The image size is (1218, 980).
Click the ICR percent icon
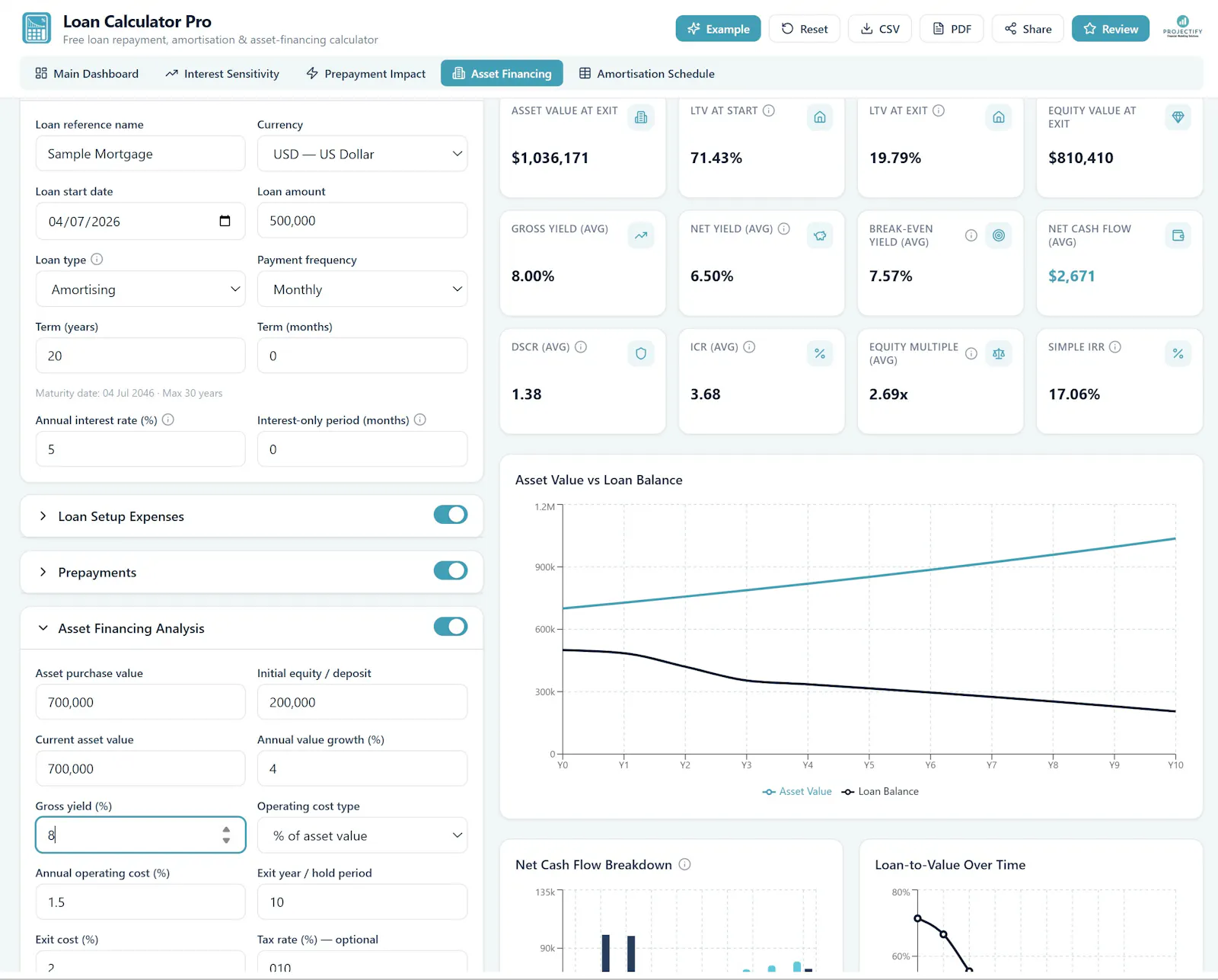(820, 353)
